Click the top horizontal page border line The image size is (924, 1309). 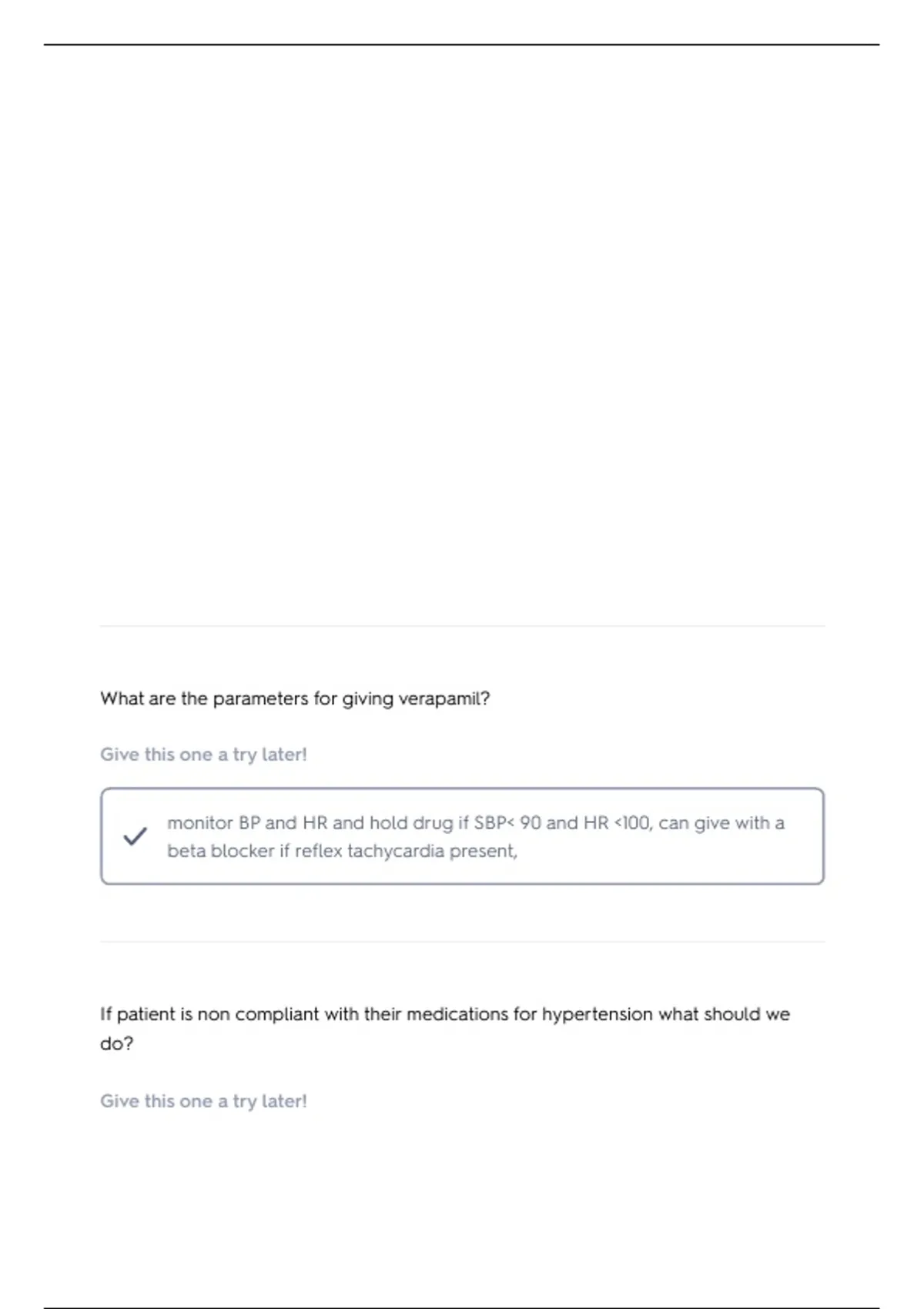point(462,45)
